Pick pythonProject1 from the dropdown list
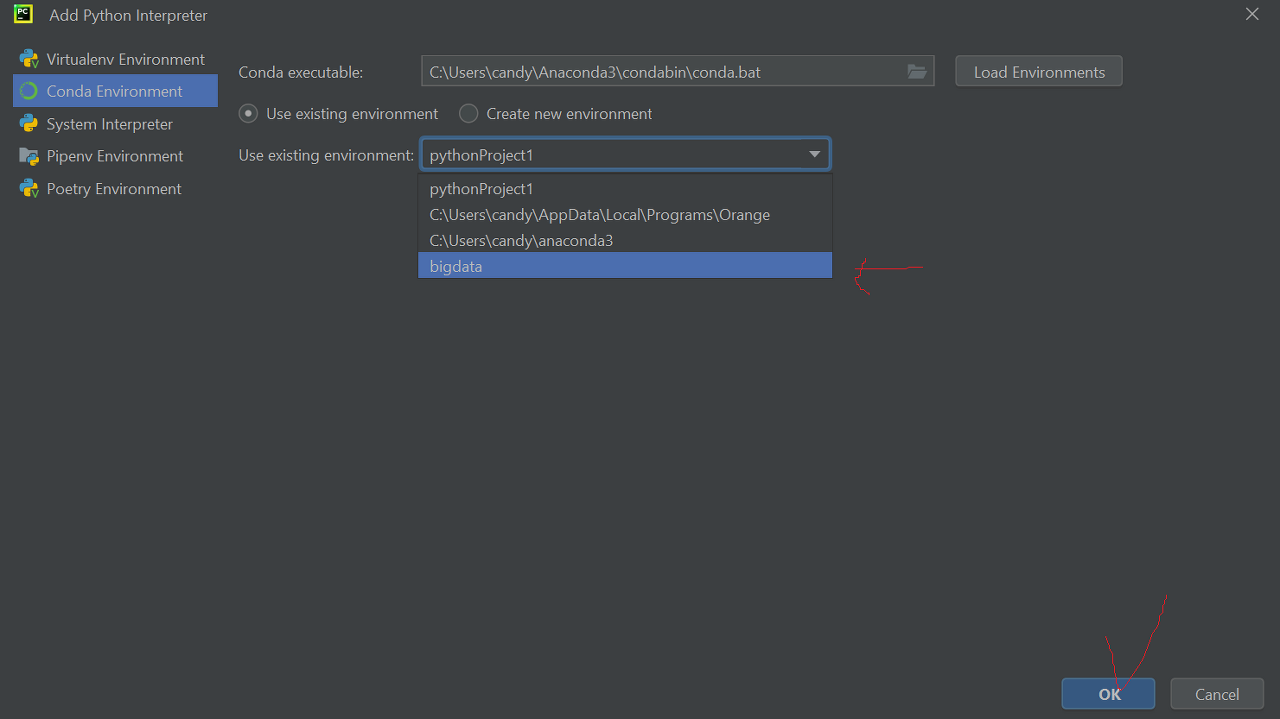The width and height of the screenshot is (1280, 719). click(625, 188)
